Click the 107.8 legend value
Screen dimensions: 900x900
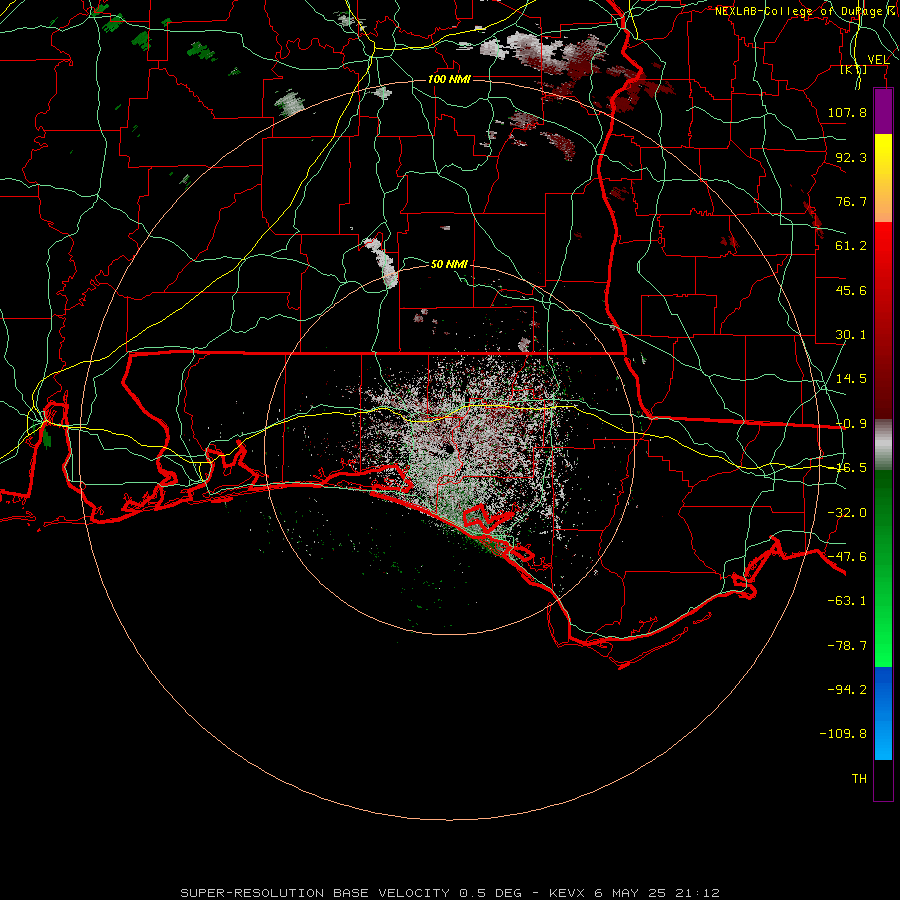847,112
